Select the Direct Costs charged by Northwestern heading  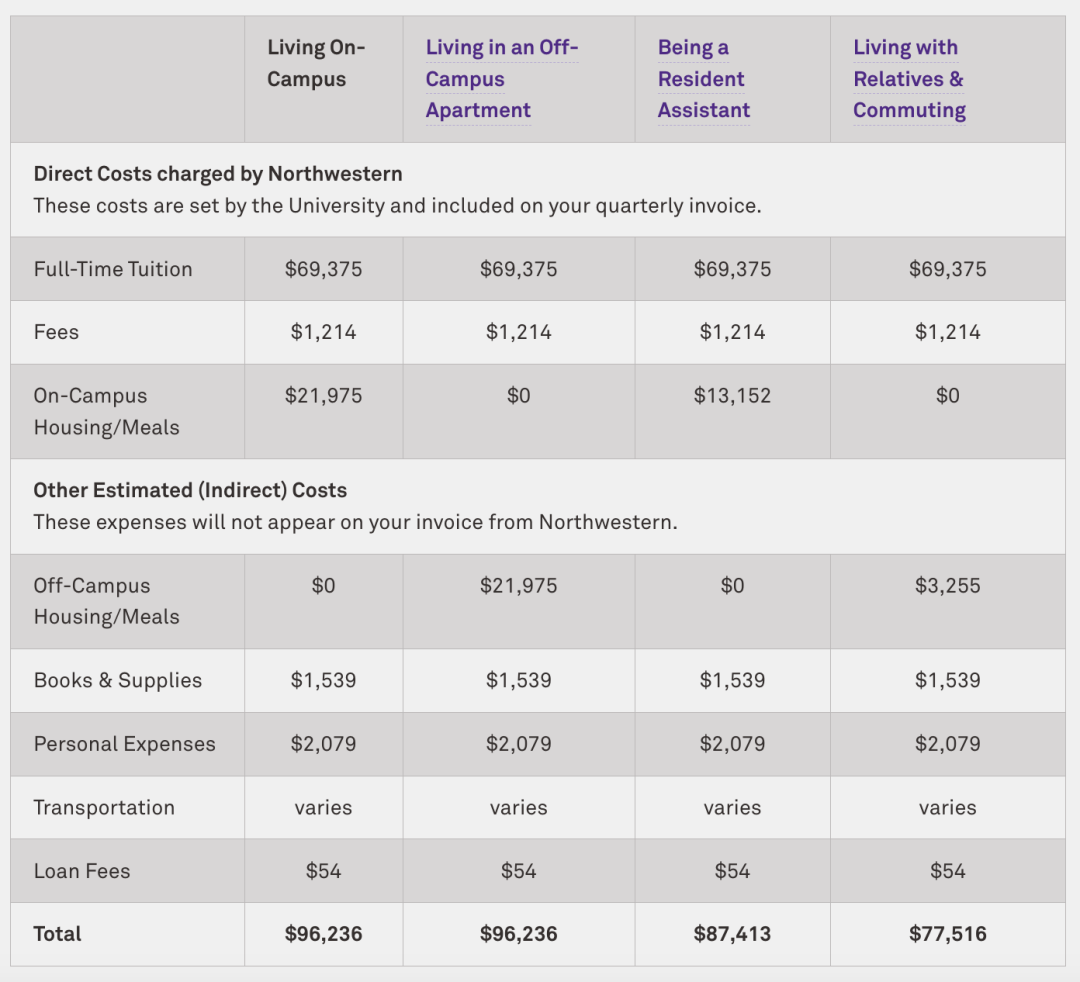pos(218,174)
